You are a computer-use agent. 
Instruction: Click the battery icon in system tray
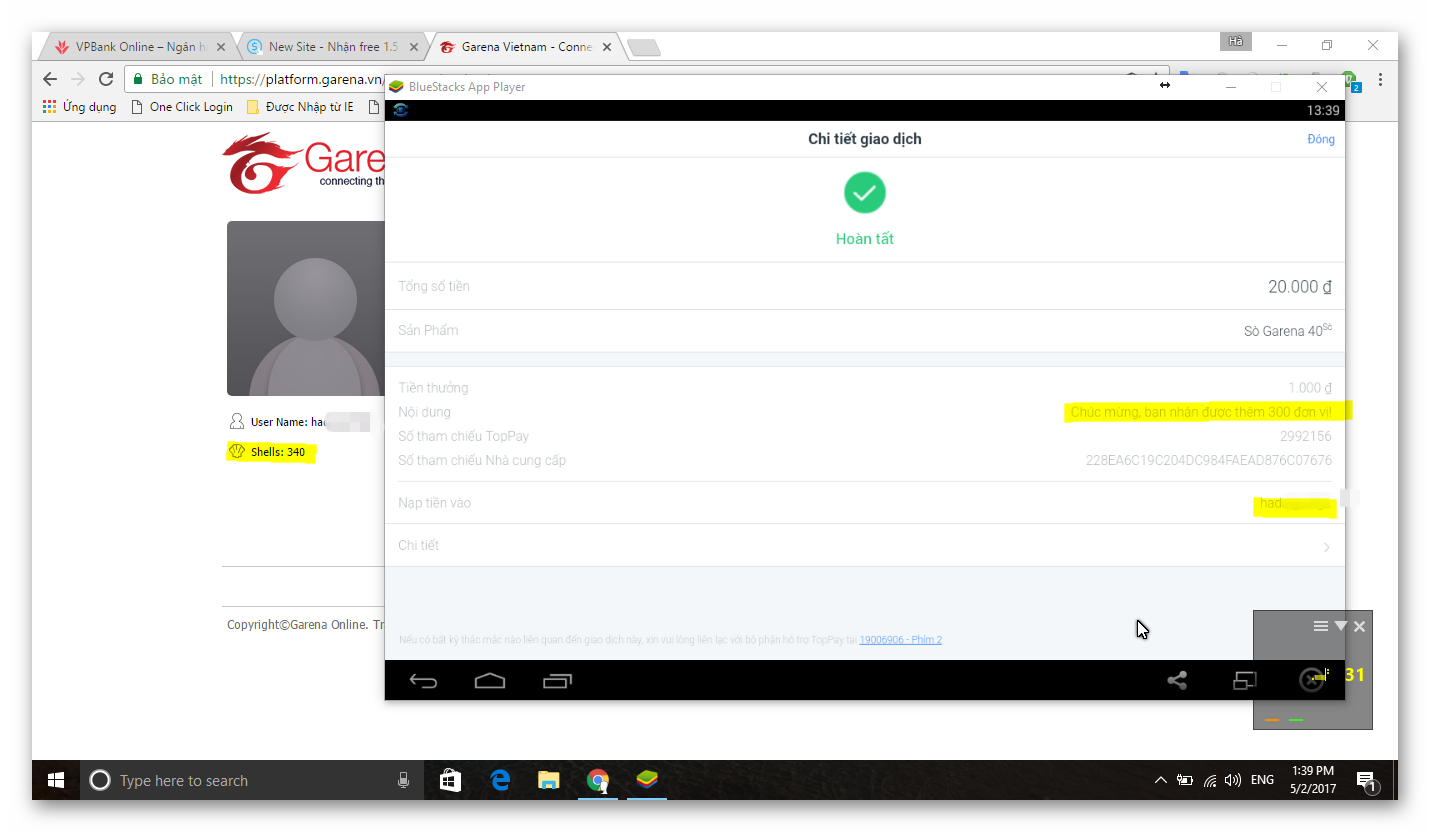[x=1185, y=780]
